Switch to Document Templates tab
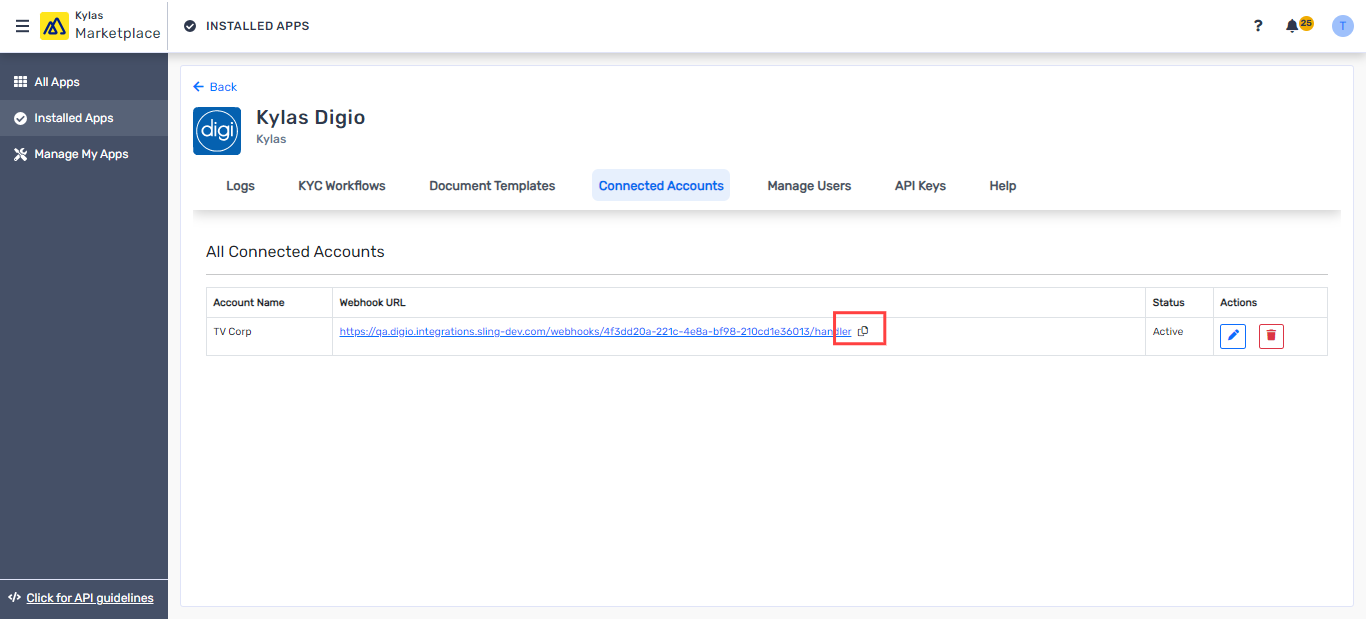The image size is (1366, 619). [x=492, y=185]
